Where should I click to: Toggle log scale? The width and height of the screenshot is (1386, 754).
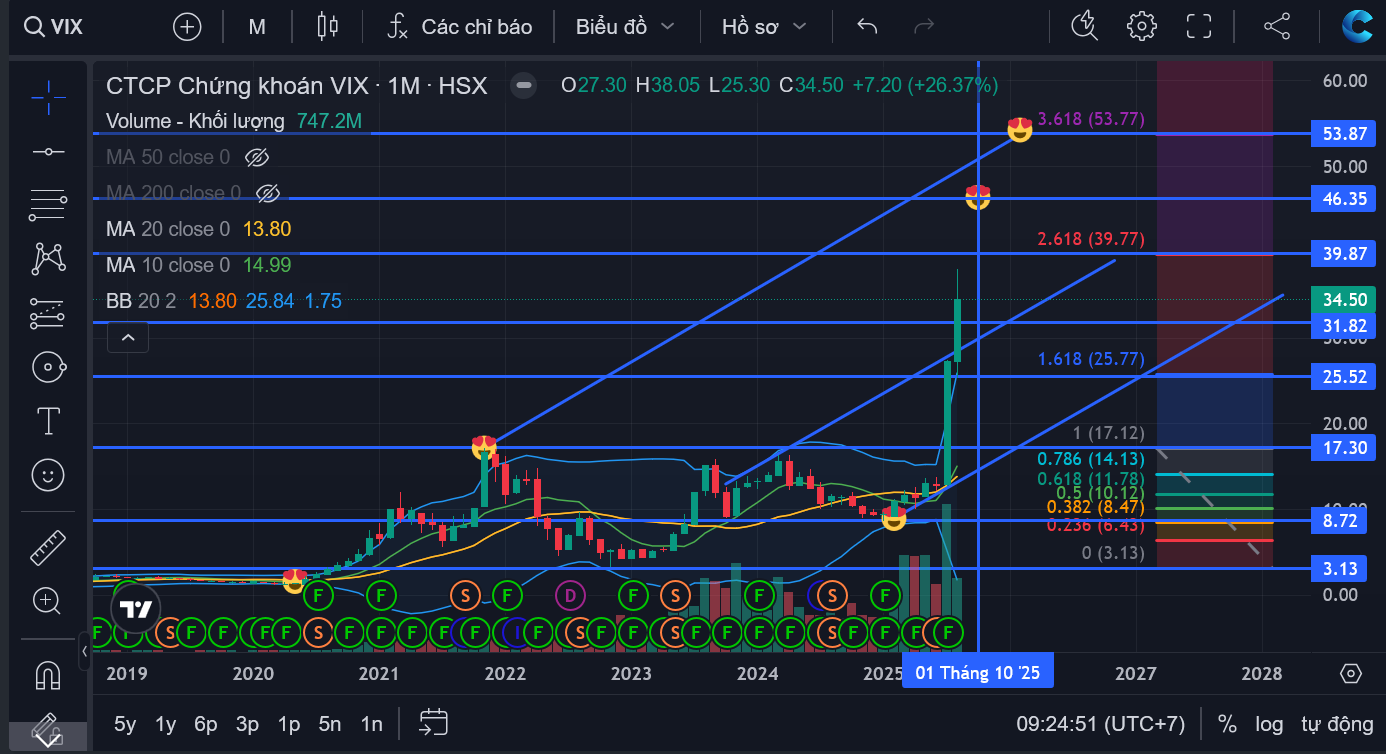pos(1269,724)
